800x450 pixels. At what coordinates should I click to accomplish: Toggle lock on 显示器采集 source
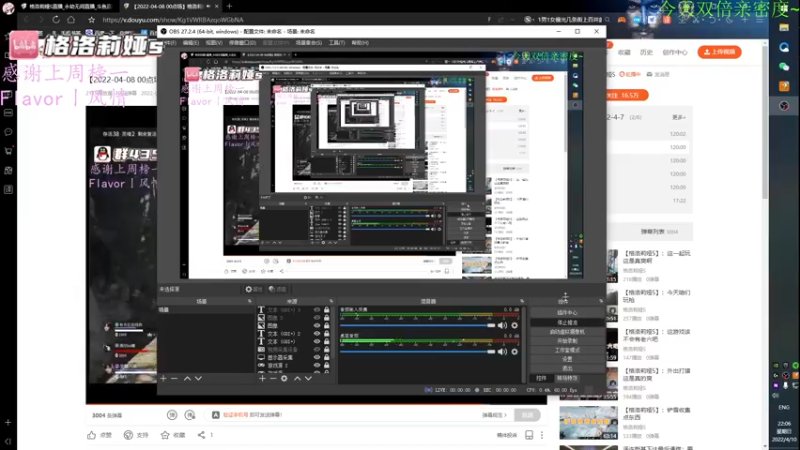coord(327,357)
